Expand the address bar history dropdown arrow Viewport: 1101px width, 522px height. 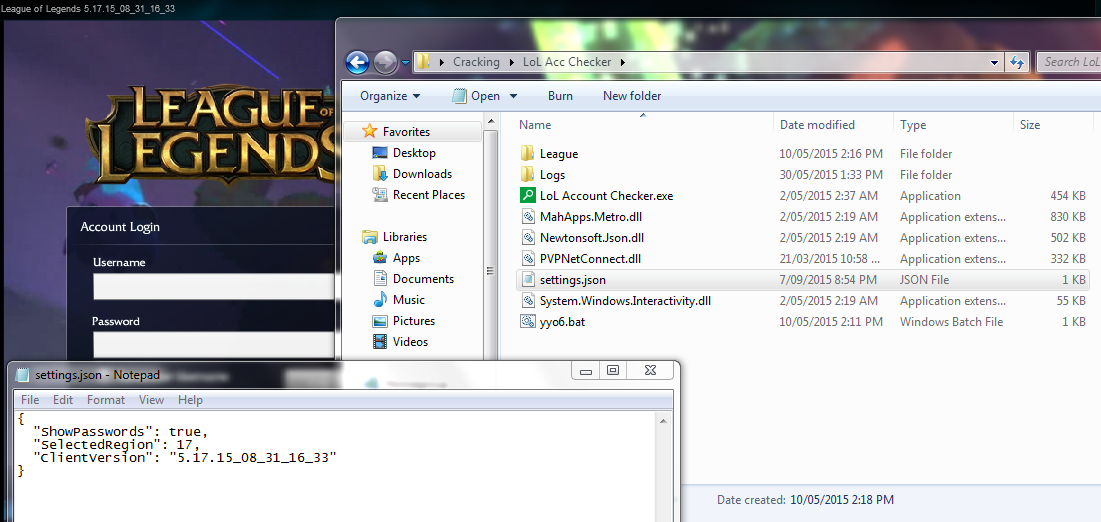point(994,63)
